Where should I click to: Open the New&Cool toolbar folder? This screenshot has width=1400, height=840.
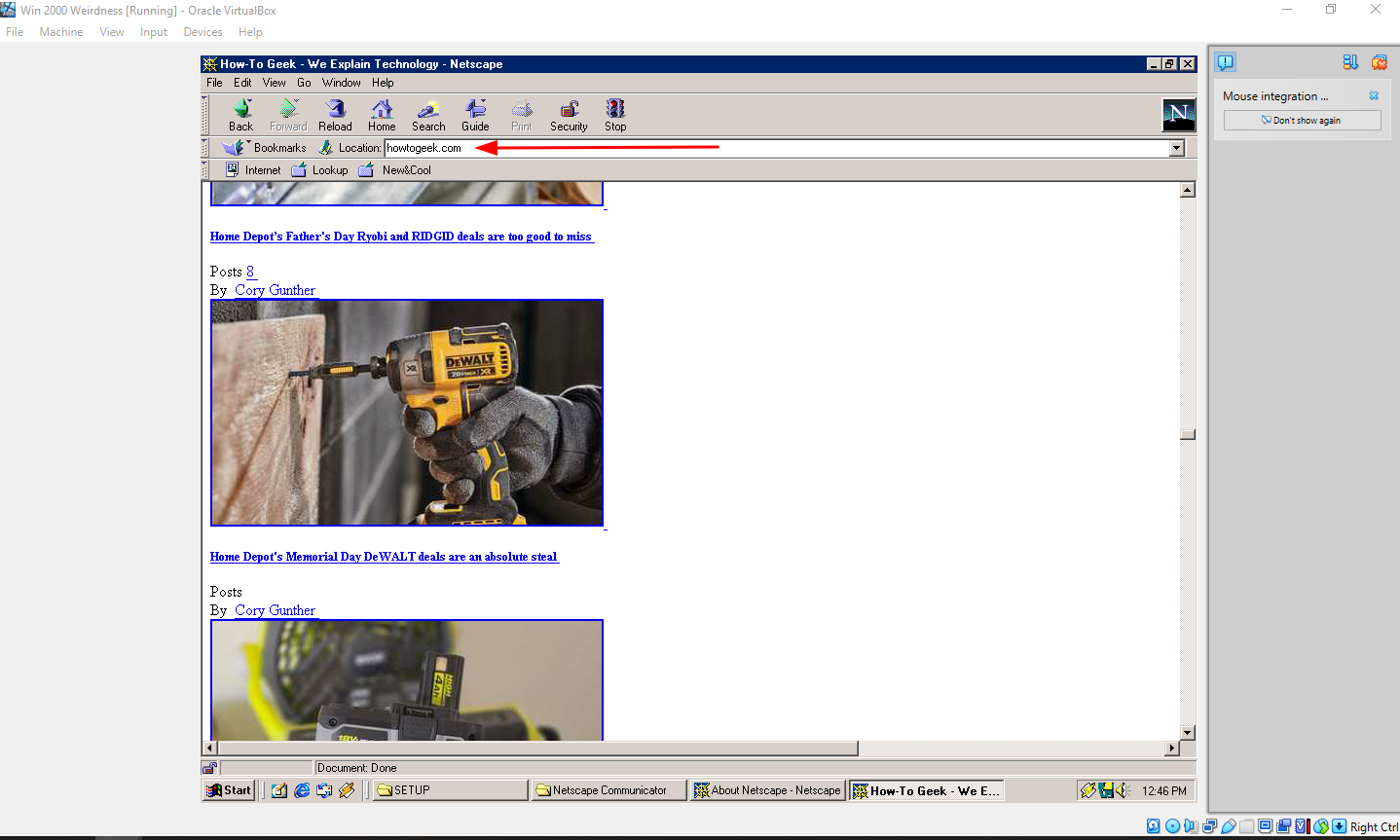394,170
